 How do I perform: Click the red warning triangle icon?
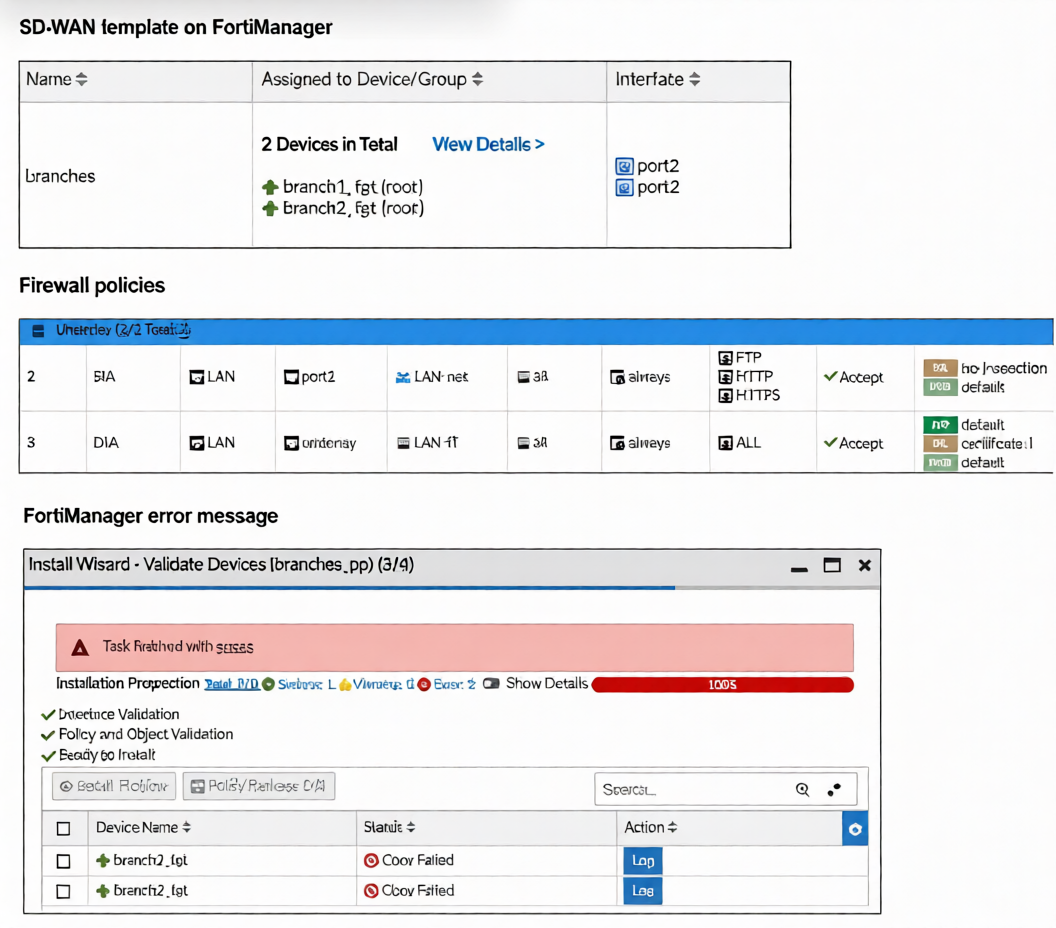tap(80, 648)
